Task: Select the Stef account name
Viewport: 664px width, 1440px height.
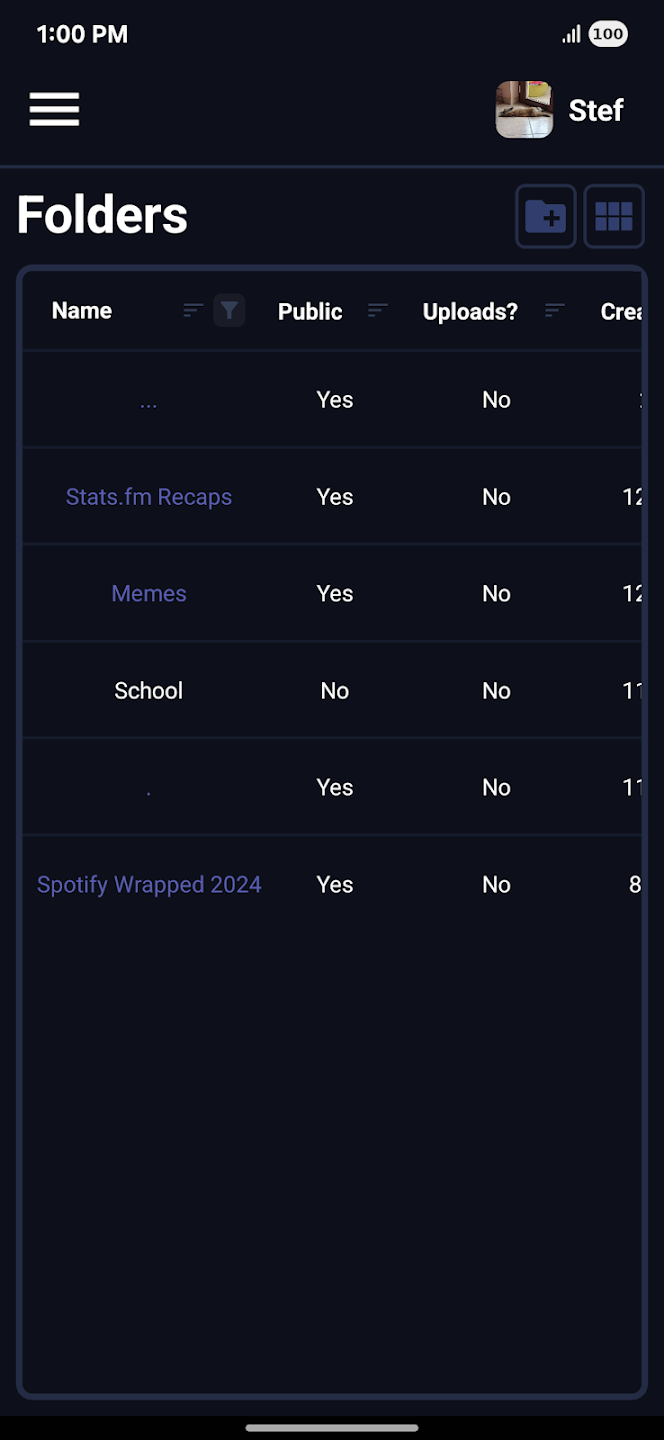Action: pyautogui.click(x=595, y=110)
